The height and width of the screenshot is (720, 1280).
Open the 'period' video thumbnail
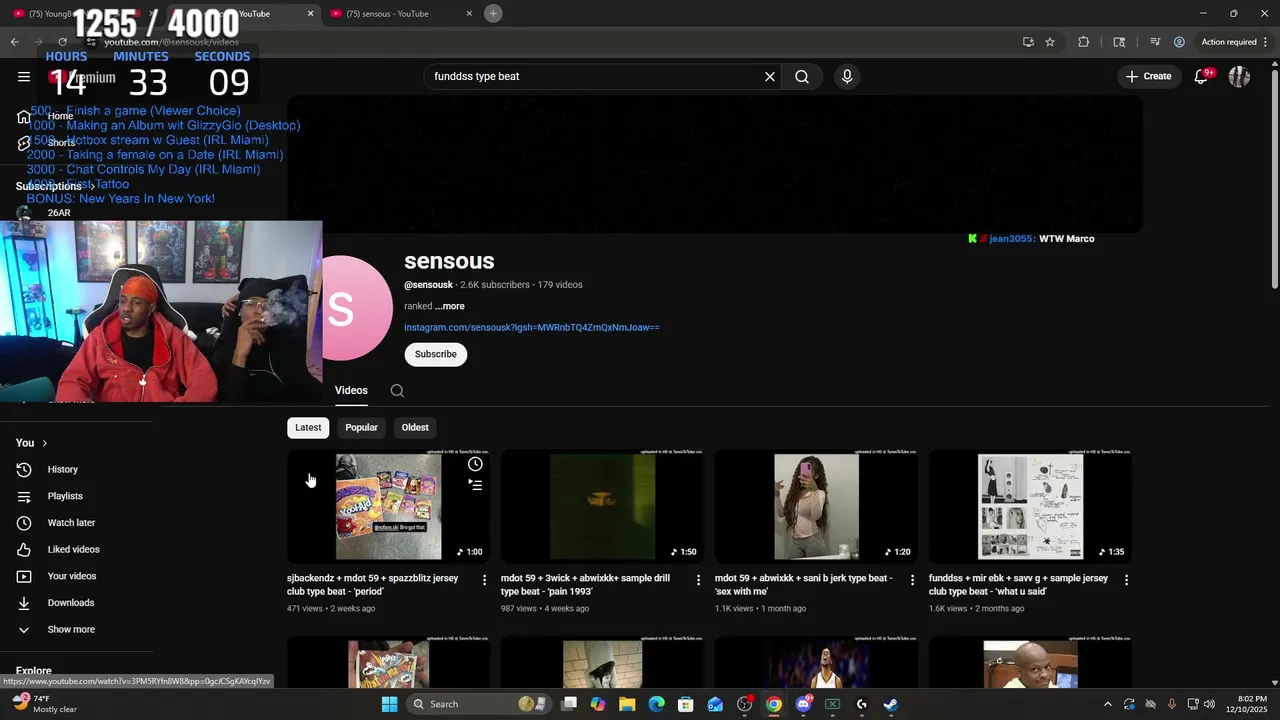[388, 506]
